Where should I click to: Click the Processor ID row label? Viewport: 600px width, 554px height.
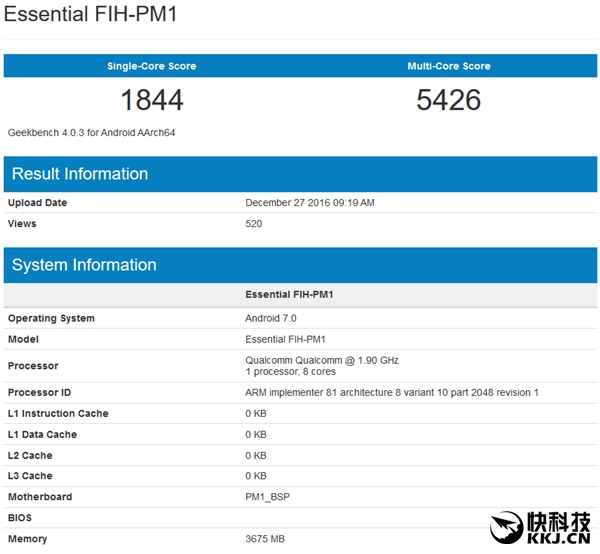click(39, 393)
